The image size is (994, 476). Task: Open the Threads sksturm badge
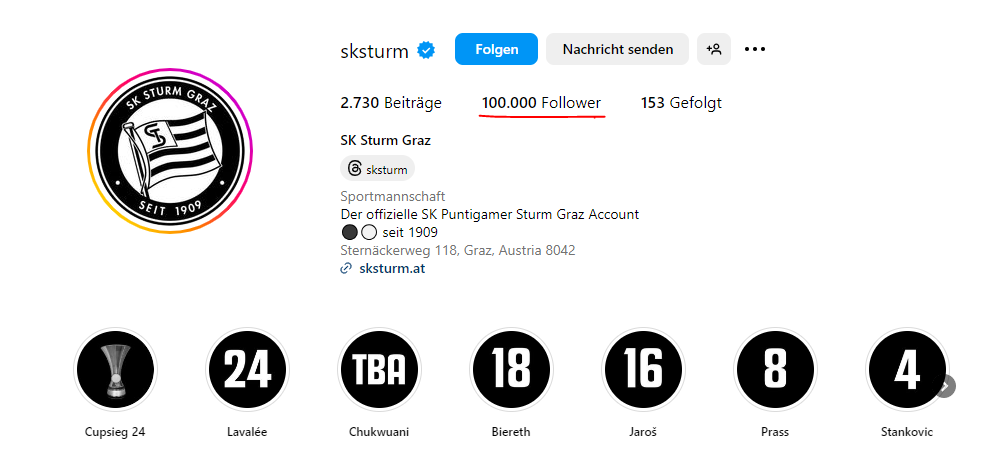(378, 169)
